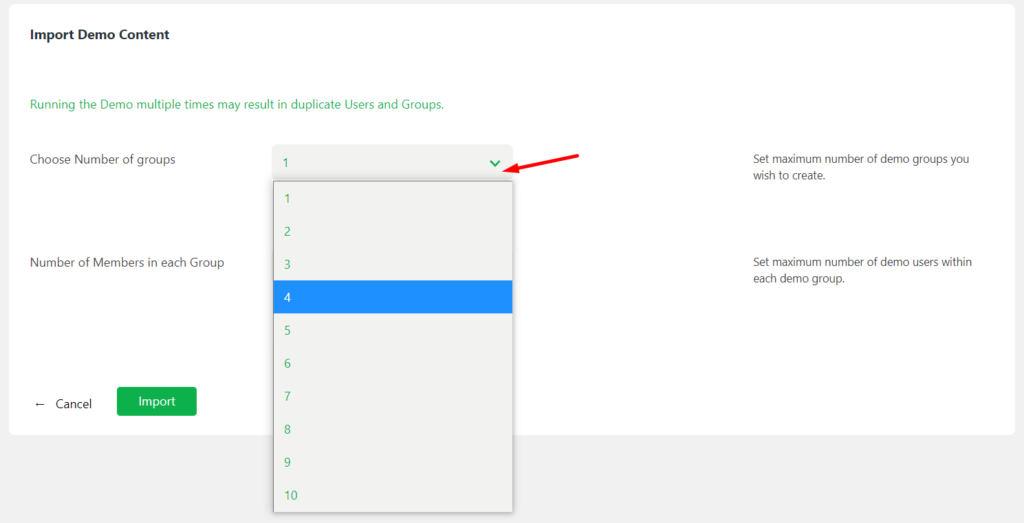This screenshot has width=1024, height=523.
Task: Click the Import Demo Content heading
Action: (x=100, y=35)
